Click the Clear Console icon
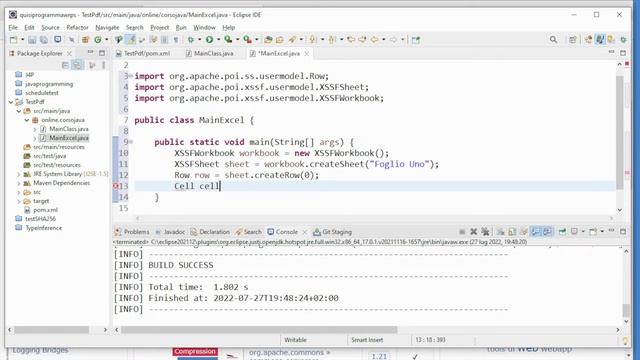This screenshot has height=360, width=640. pyautogui.click(x=500, y=232)
